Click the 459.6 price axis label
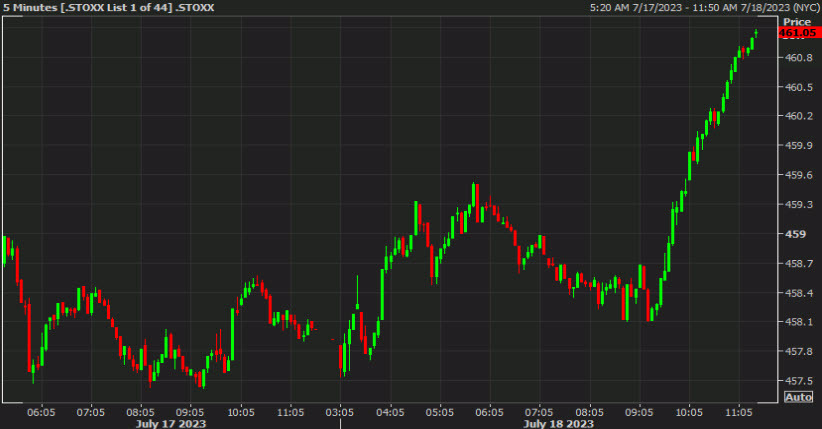The height and width of the screenshot is (429, 822). (x=798, y=175)
